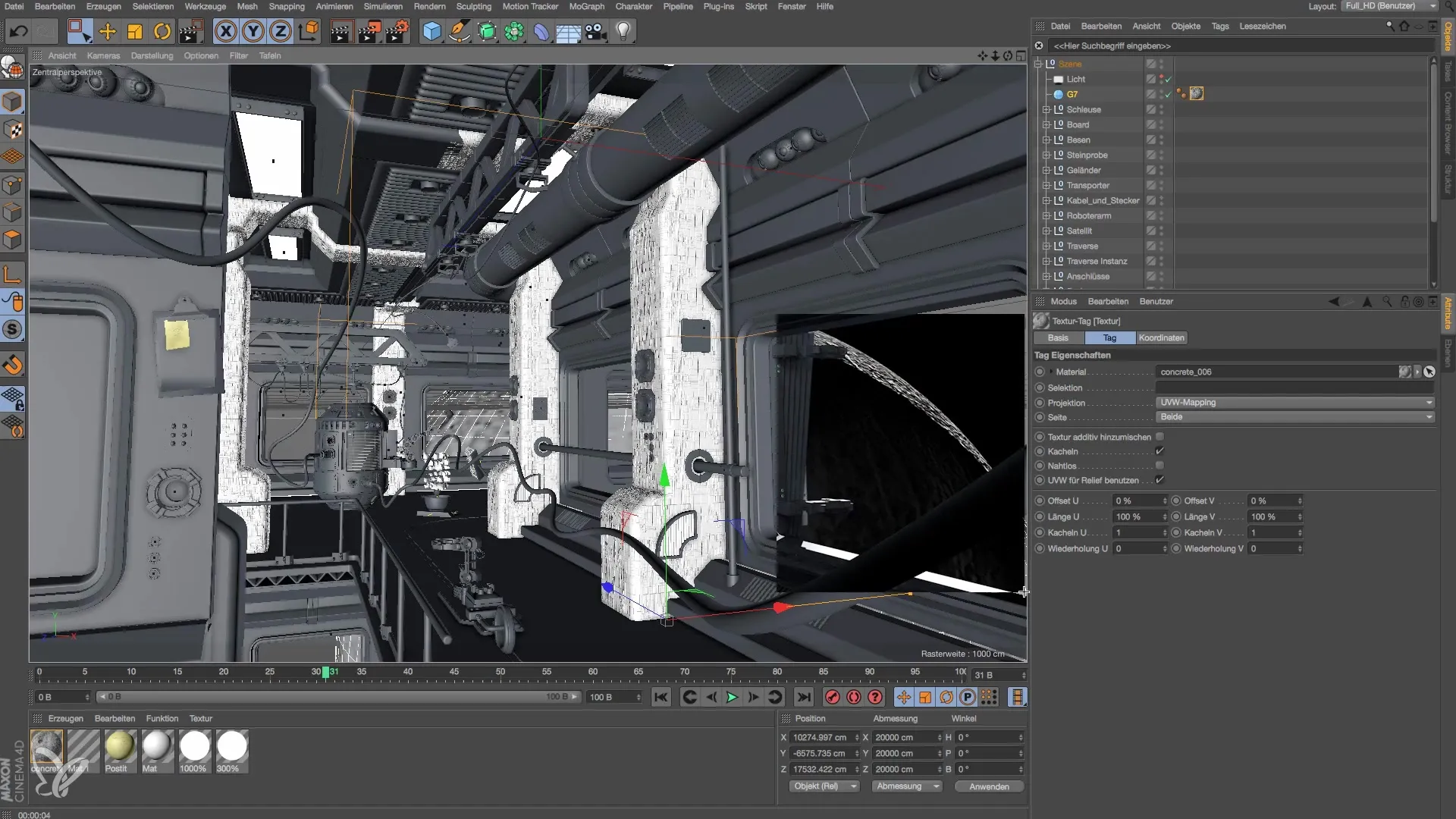This screenshot has height=819, width=1456.
Task: Add a camera object
Action: click(x=596, y=31)
